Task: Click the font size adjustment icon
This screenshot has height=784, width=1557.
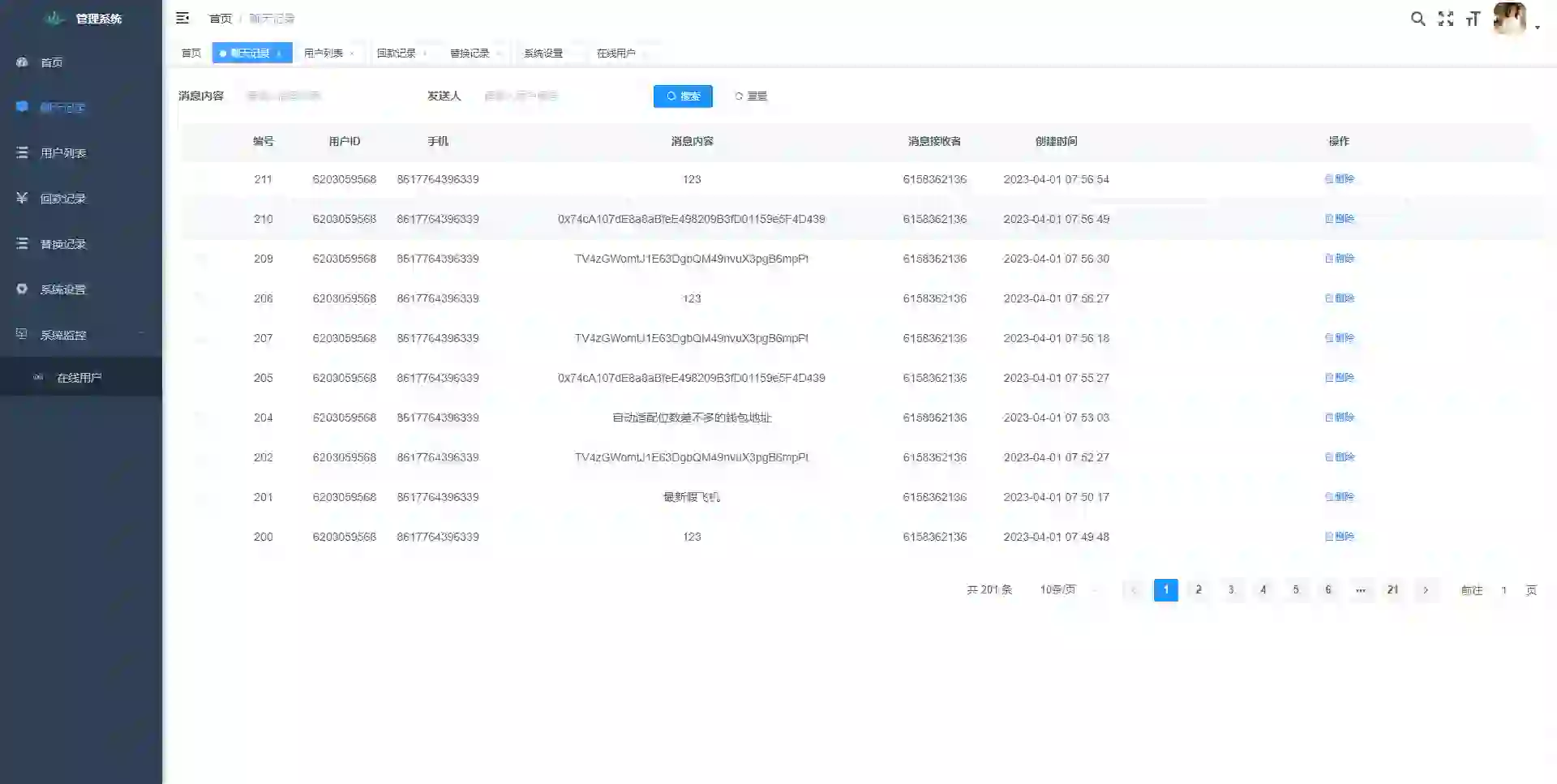Action: 1473,18
